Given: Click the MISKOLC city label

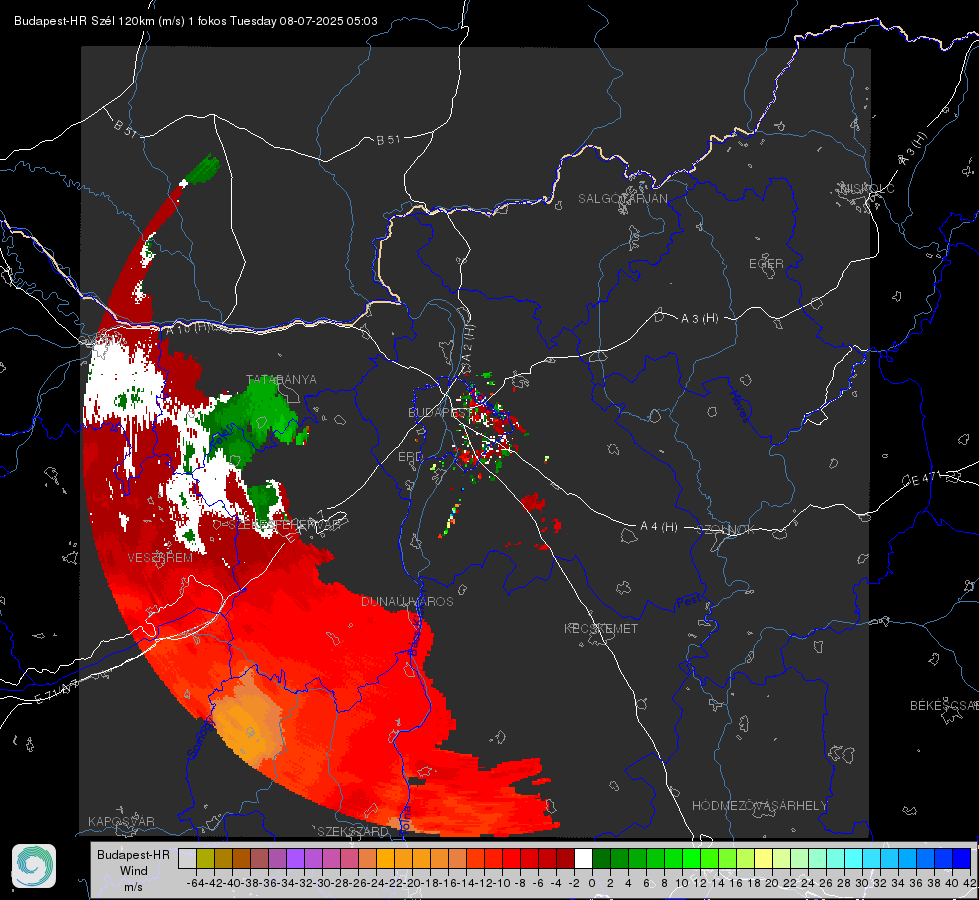Looking at the screenshot, I should (867, 188).
